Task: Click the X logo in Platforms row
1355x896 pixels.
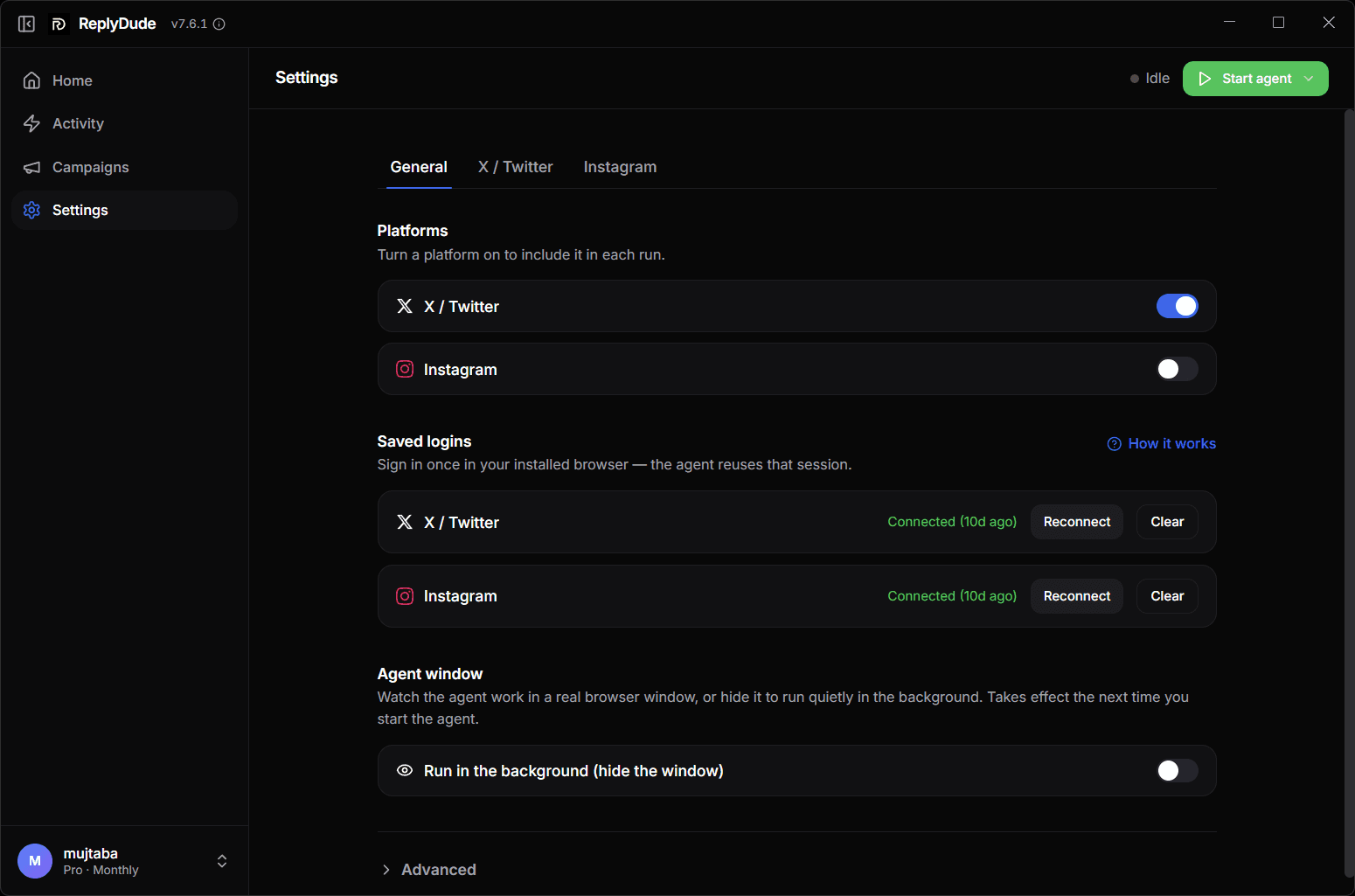Action: tap(405, 306)
